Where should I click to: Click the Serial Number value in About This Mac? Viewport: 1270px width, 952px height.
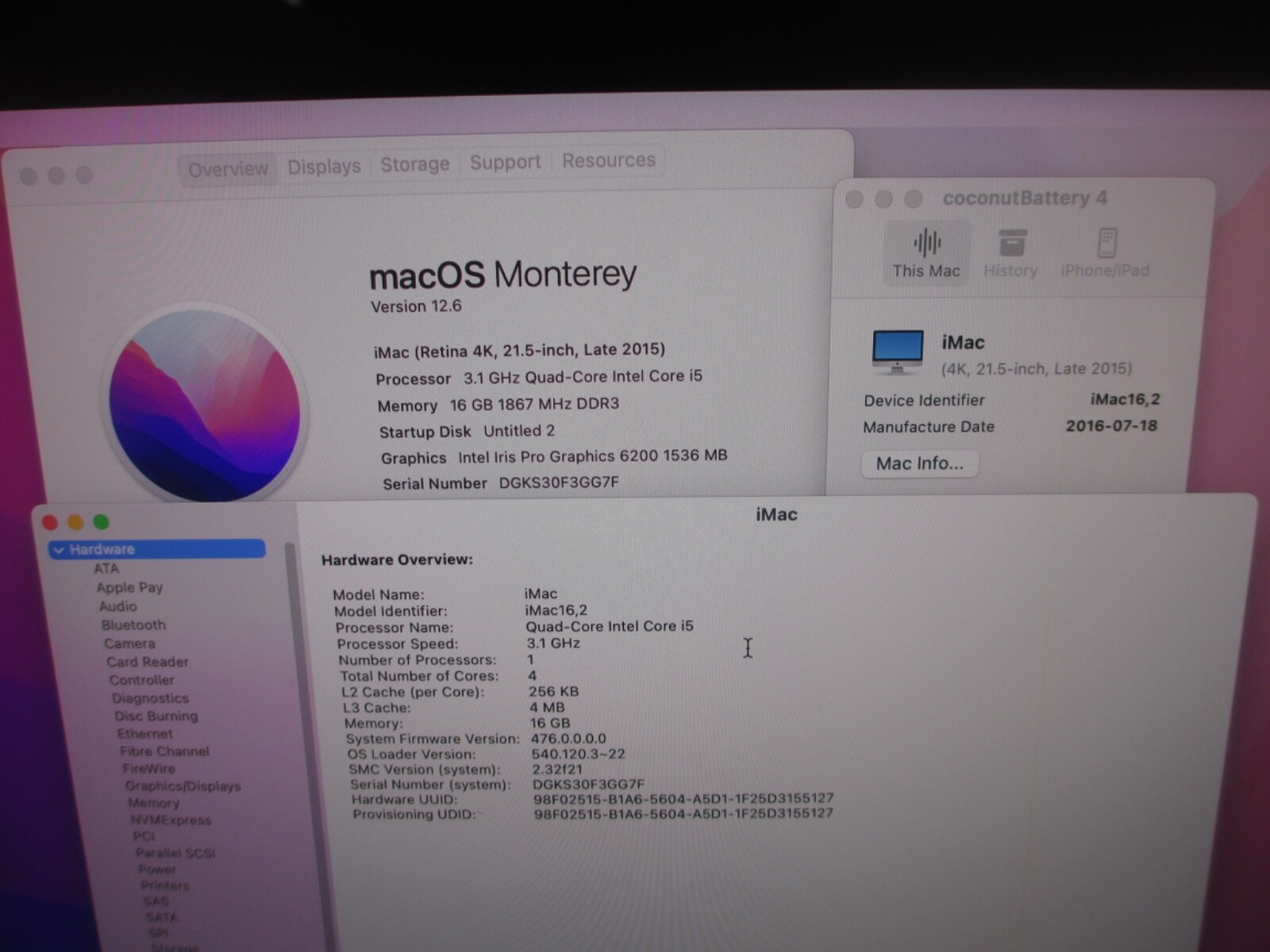pyautogui.click(x=559, y=482)
